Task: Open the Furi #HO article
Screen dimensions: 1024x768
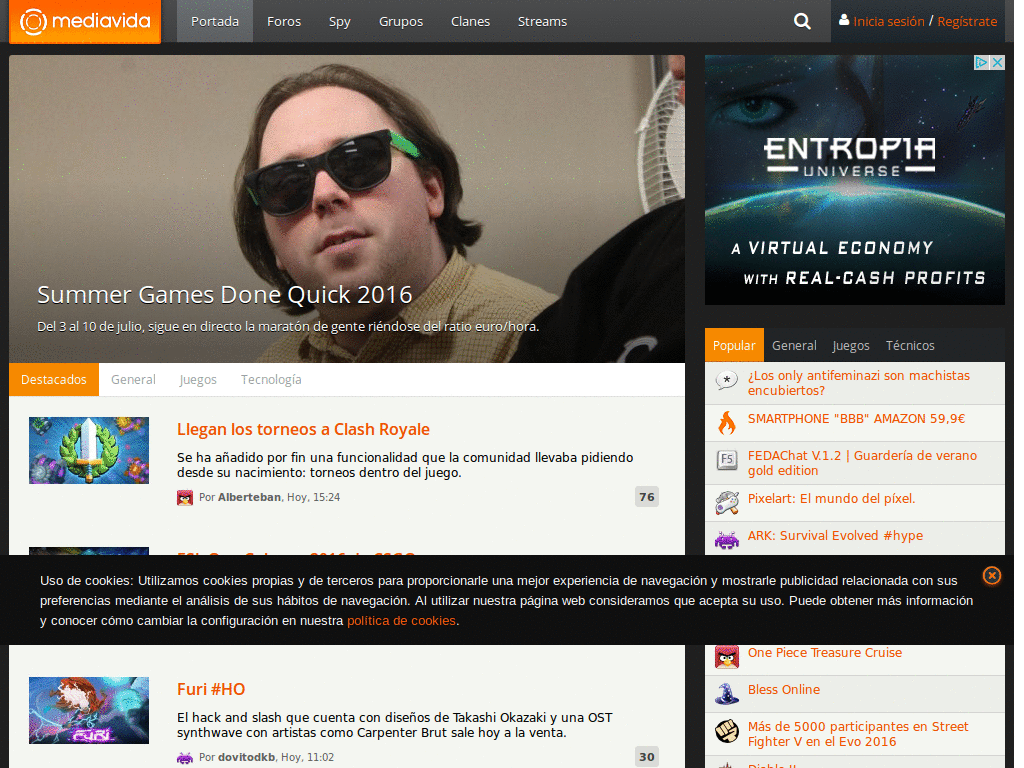Action: pyautogui.click(x=211, y=689)
